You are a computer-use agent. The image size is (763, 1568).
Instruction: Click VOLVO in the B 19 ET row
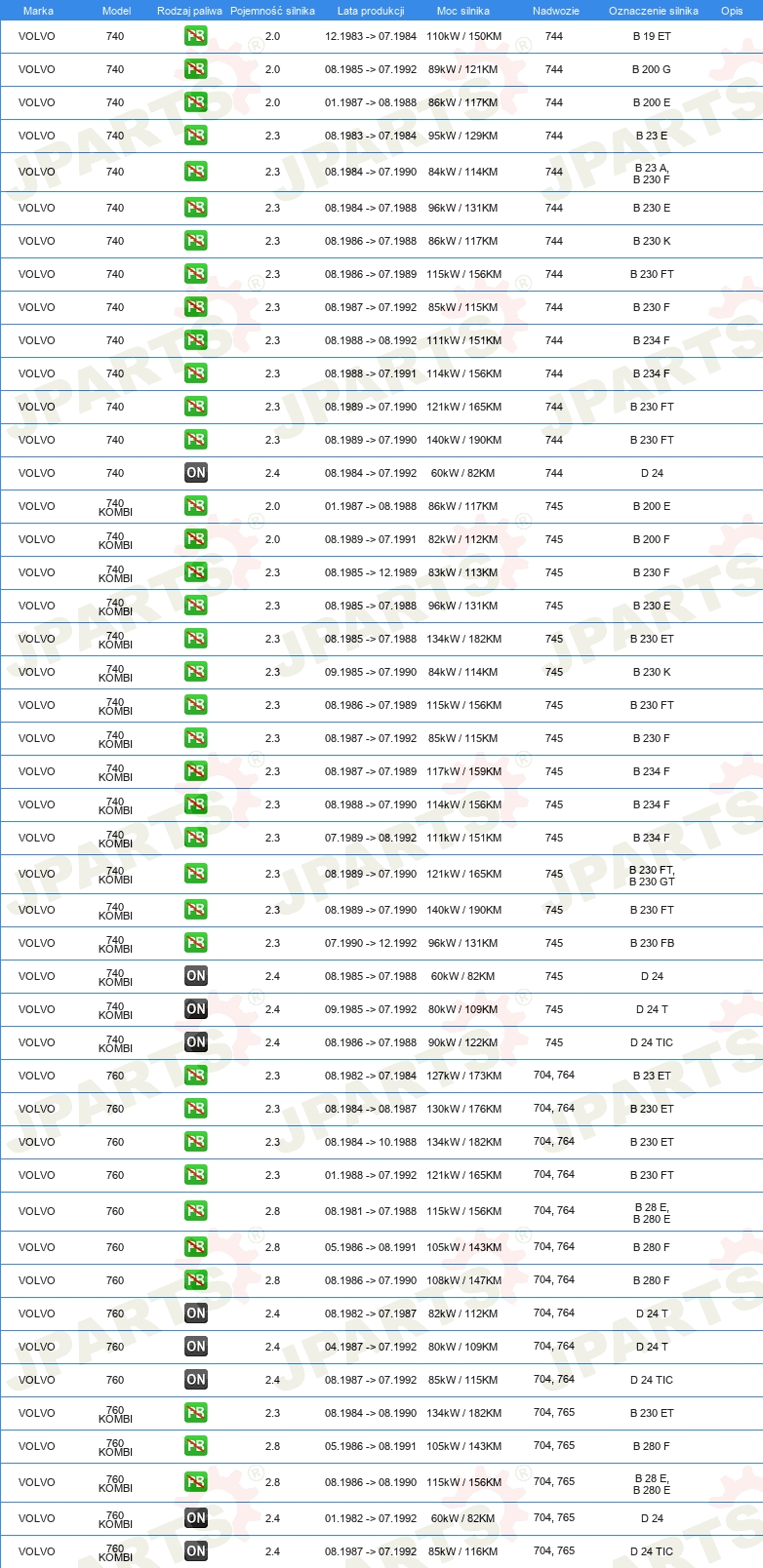tap(37, 36)
